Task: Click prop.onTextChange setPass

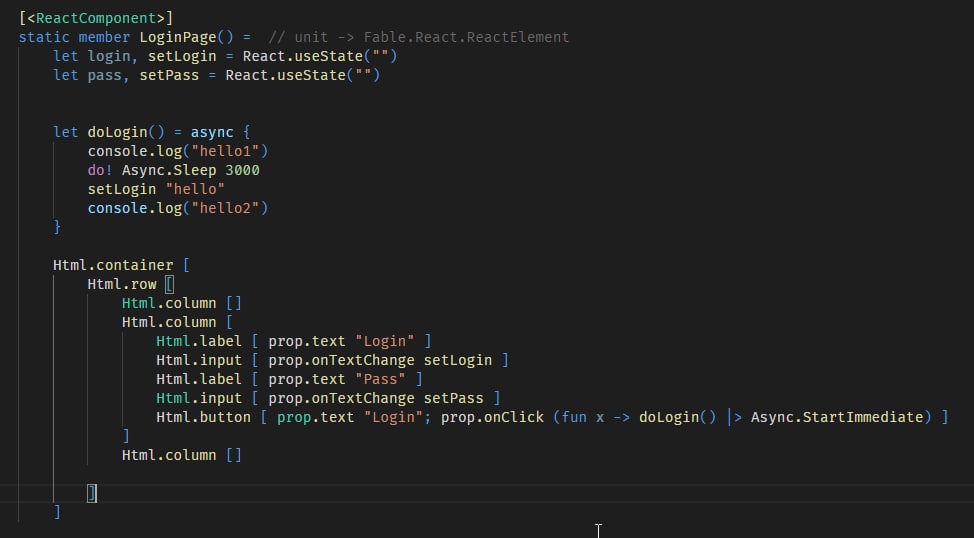Action: (376, 398)
